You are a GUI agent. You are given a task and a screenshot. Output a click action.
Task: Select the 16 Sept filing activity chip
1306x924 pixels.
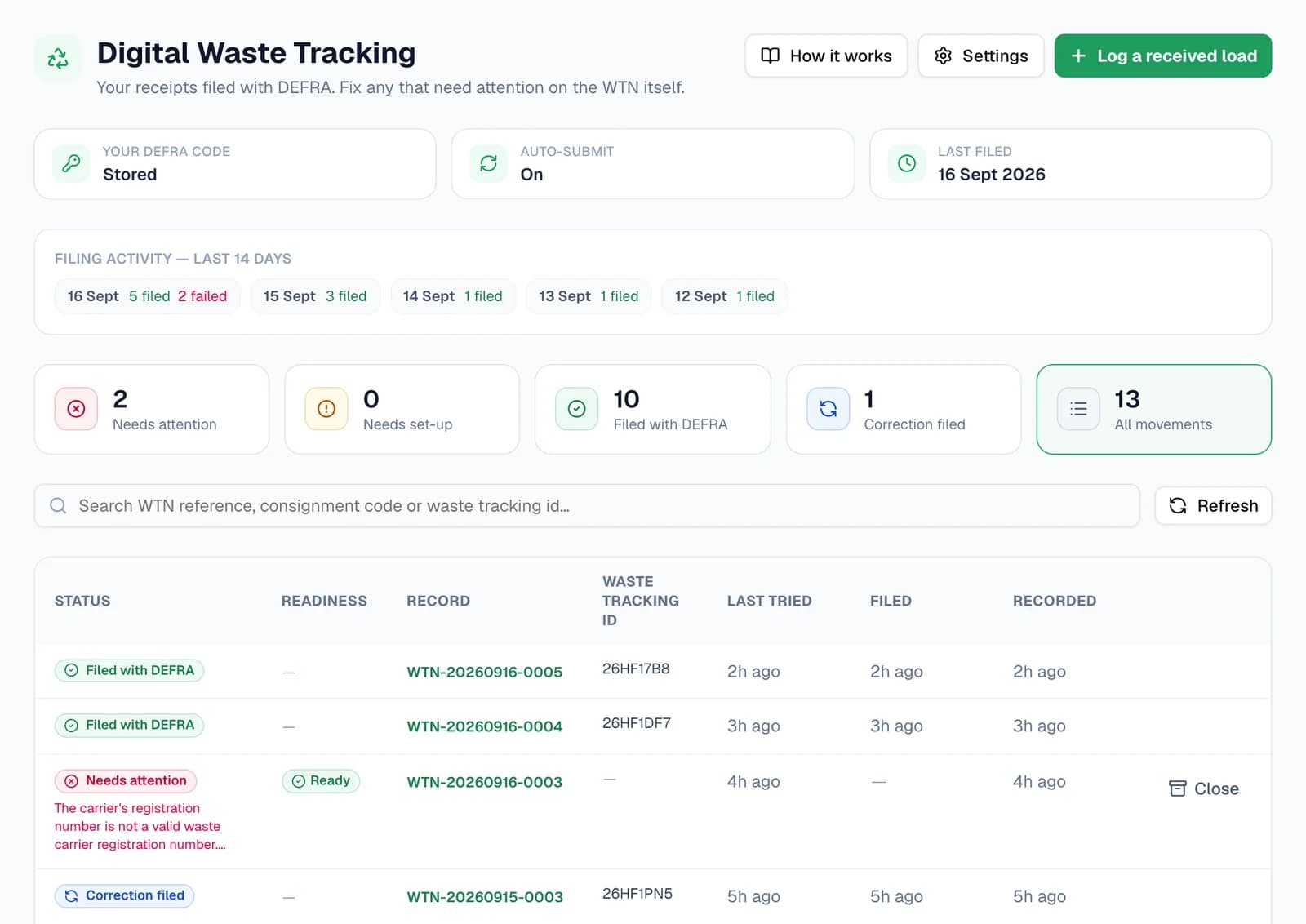click(x=148, y=296)
